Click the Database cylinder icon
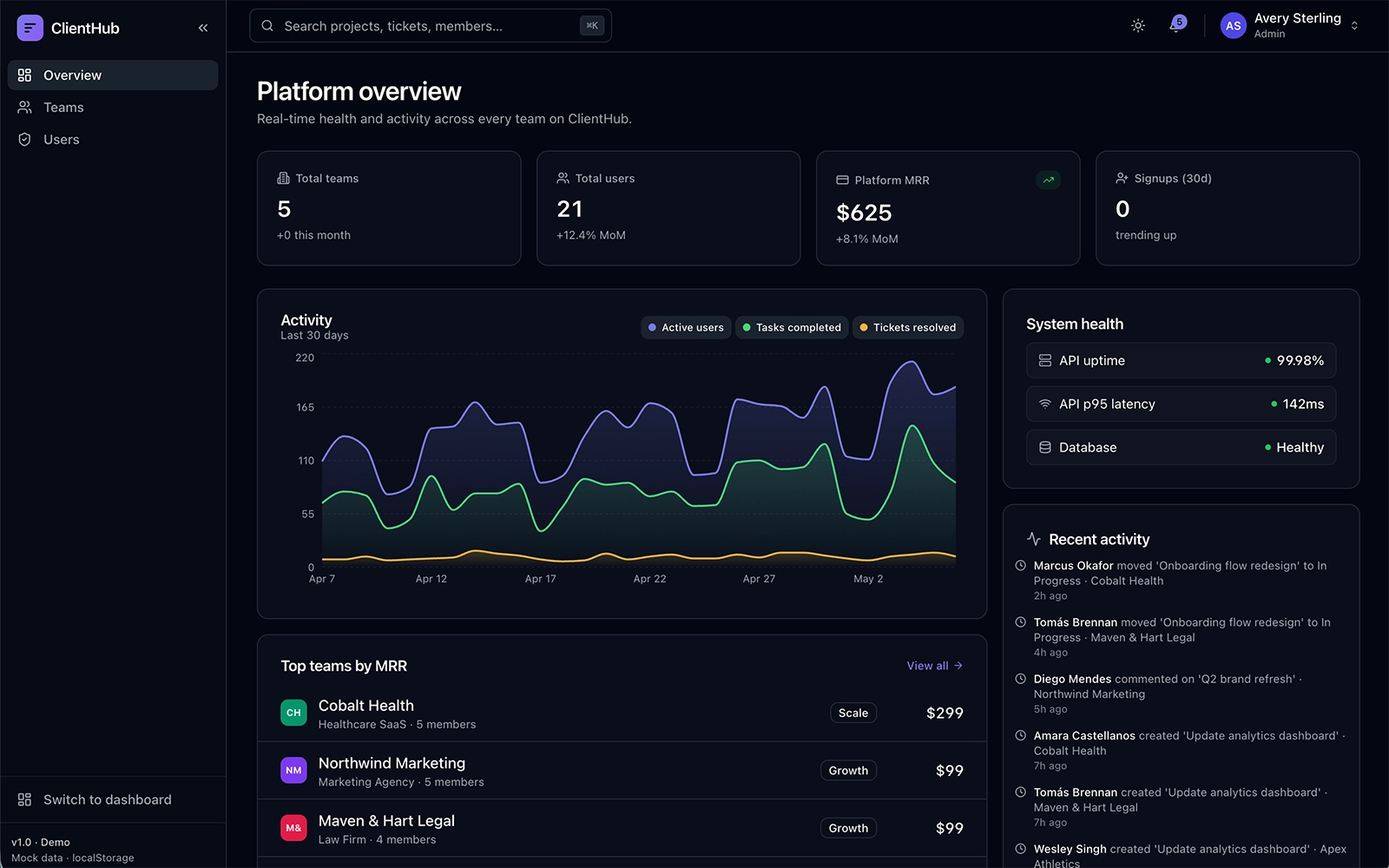Screen dimensions: 1389x868 click(1045, 447)
